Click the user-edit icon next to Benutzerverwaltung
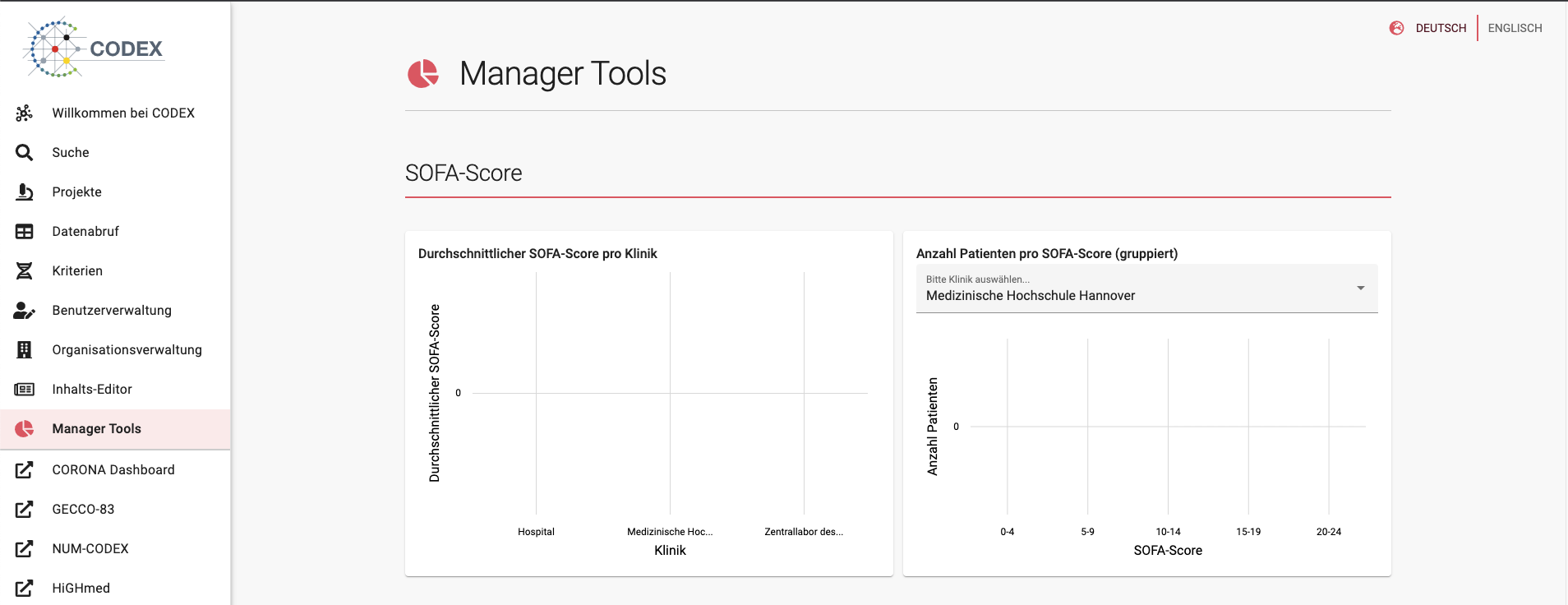 25,311
